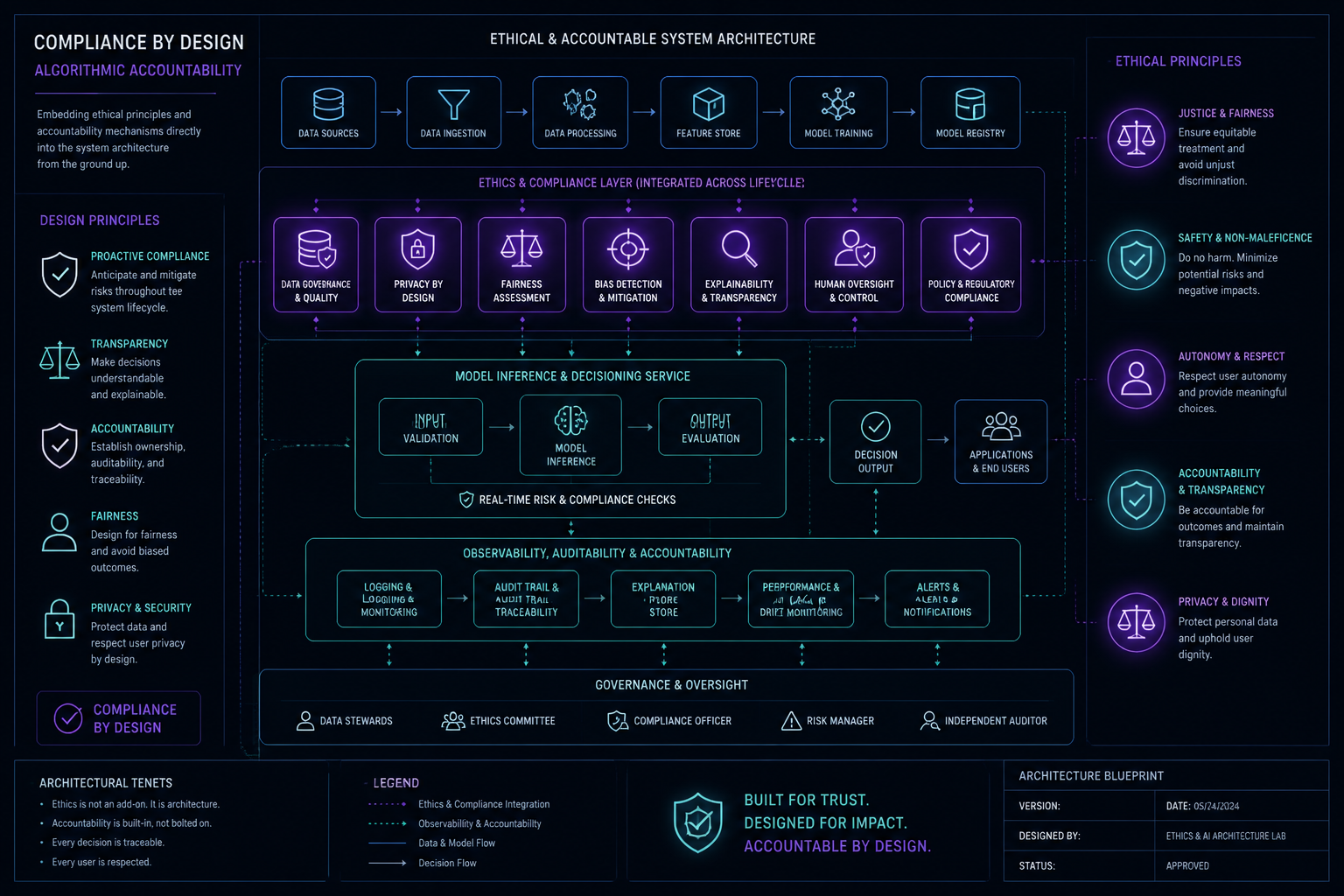The image size is (1344, 896).
Task: Select the Human Oversight & Control icon
Action: pos(854,248)
